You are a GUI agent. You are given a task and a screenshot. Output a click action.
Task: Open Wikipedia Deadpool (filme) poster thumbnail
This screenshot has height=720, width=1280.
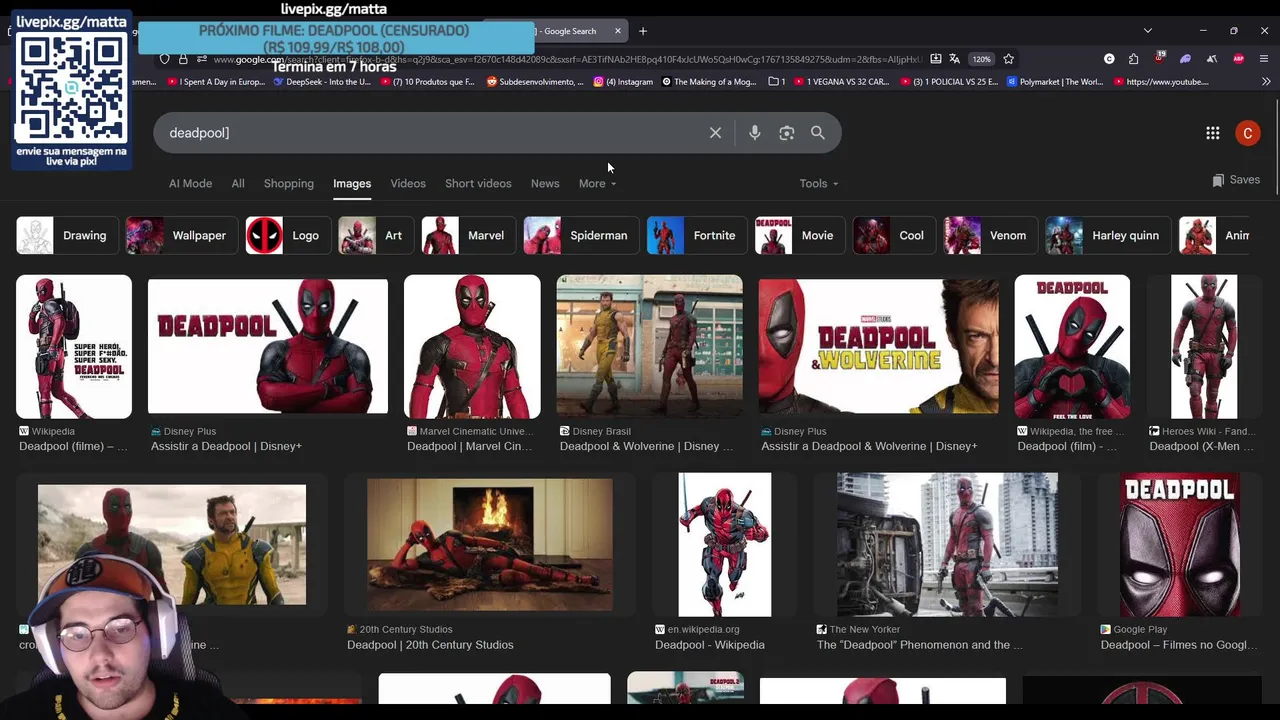pyautogui.click(x=74, y=347)
